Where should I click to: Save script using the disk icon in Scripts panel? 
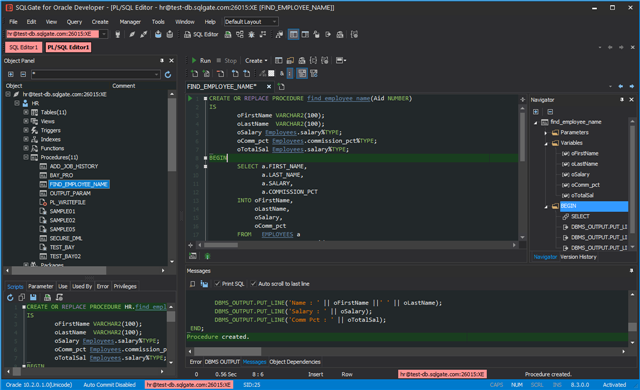(x=33, y=297)
